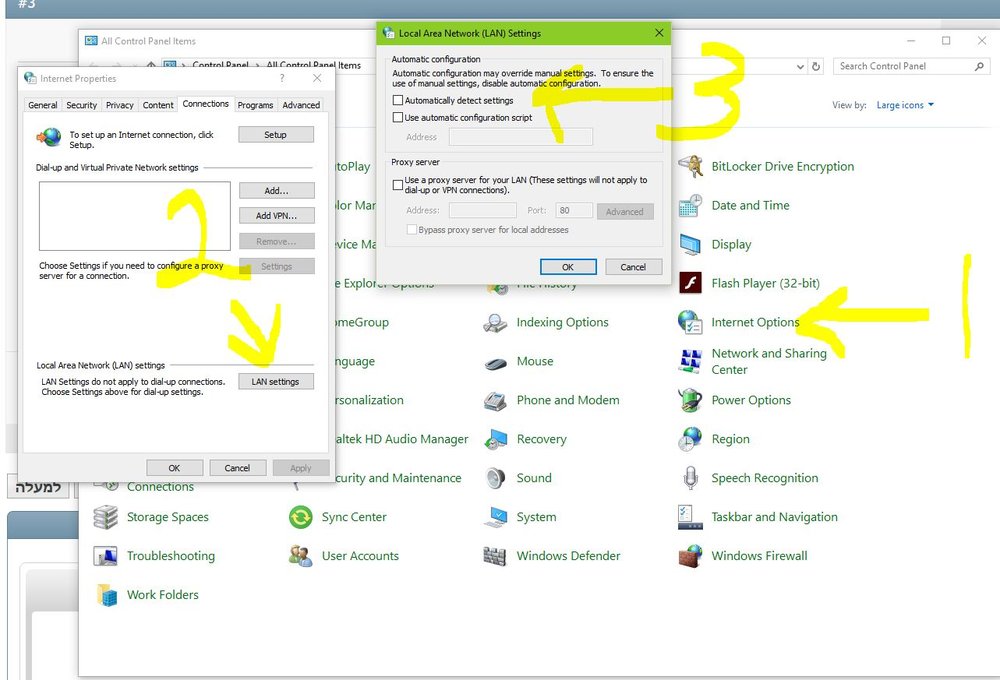The width and height of the screenshot is (1000, 680).
Task: Switch to the General tab
Action: 43,105
